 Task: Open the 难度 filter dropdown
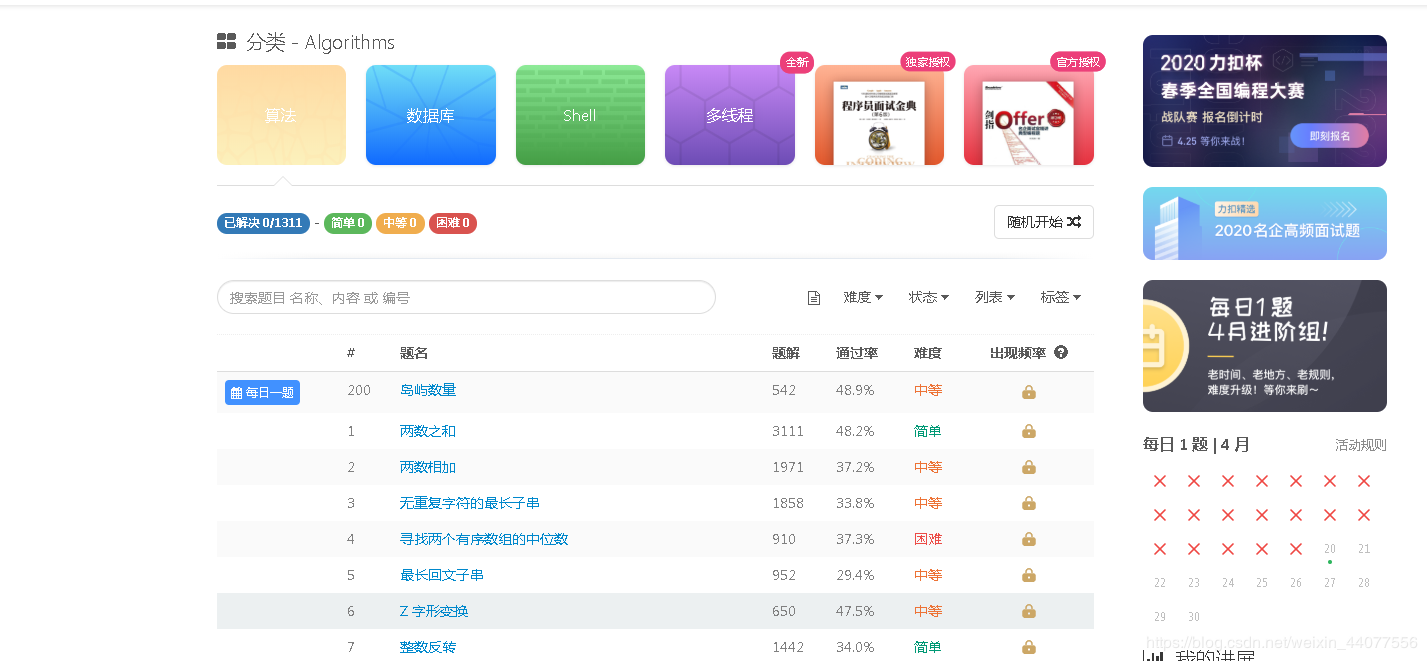pyautogui.click(x=862, y=297)
